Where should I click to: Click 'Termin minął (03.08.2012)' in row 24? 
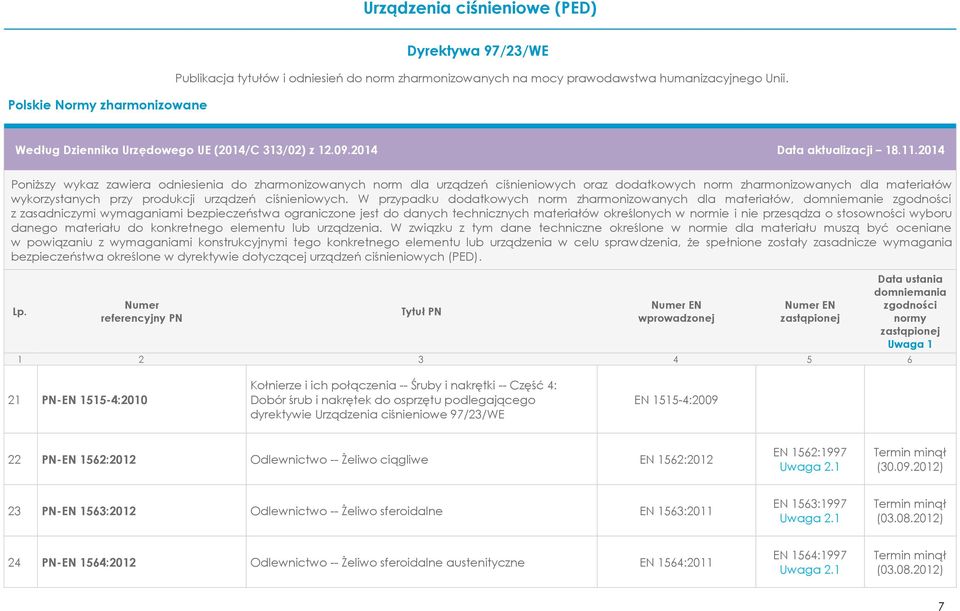click(x=910, y=563)
